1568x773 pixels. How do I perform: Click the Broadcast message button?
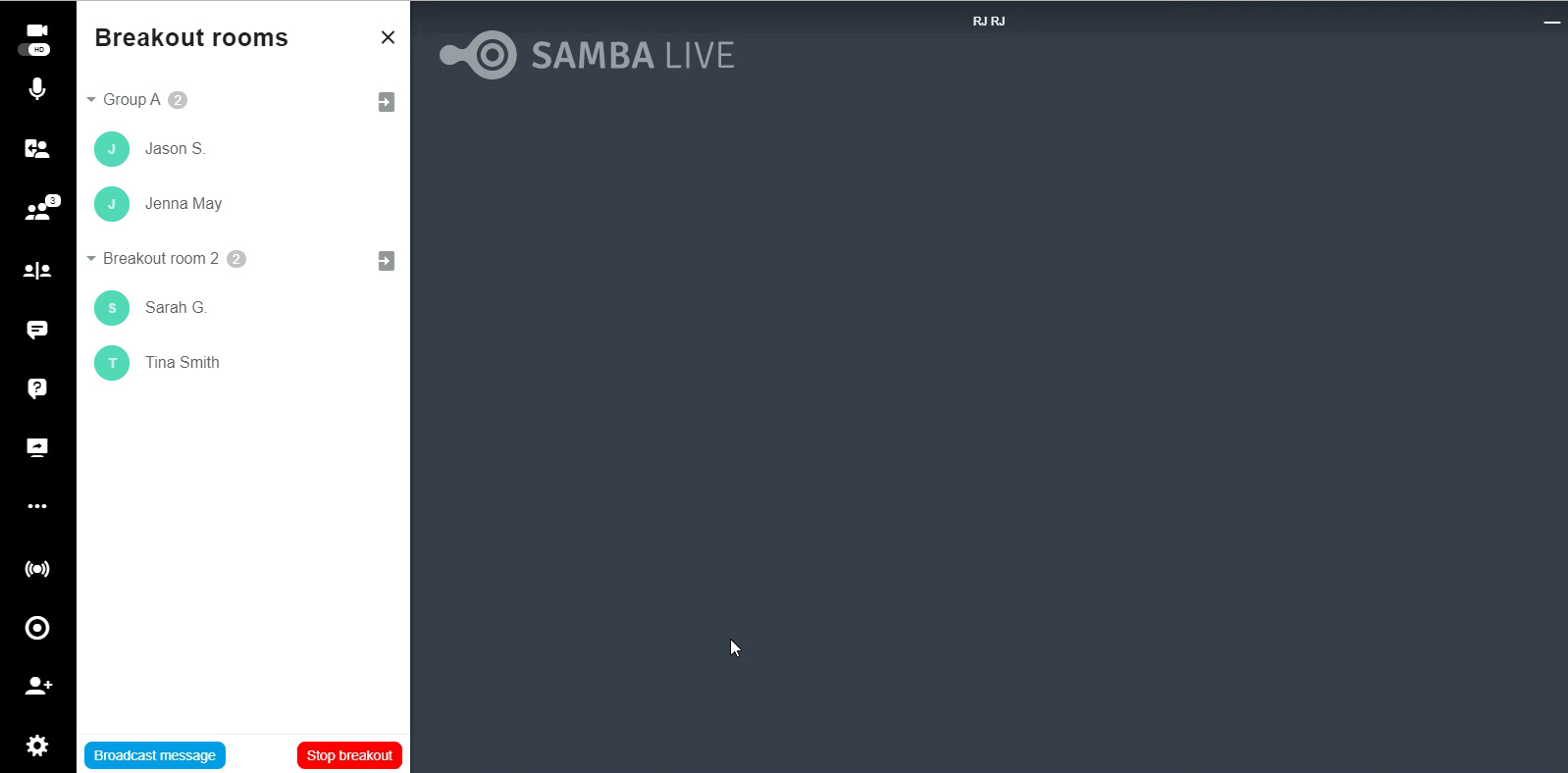pos(155,755)
